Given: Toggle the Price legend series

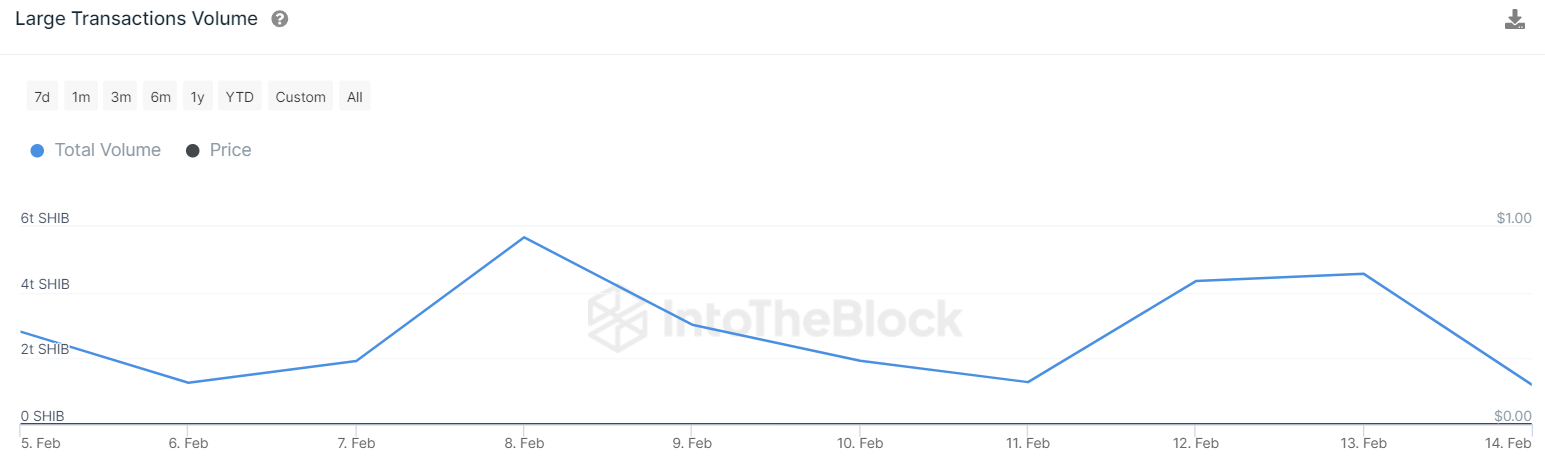Looking at the screenshot, I should click(x=219, y=150).
